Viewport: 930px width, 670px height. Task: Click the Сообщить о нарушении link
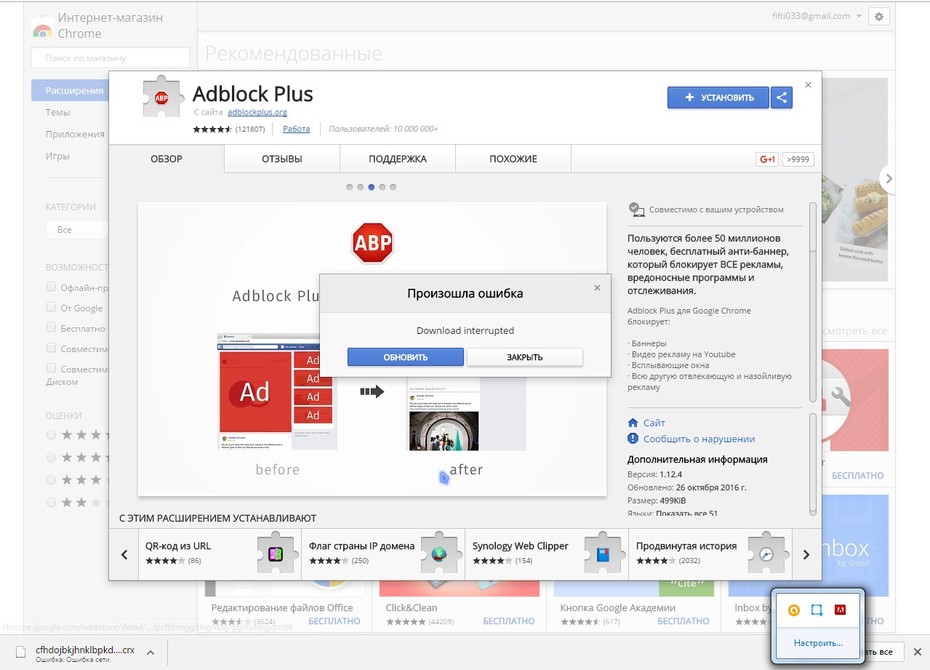click(x=699, y=439)
